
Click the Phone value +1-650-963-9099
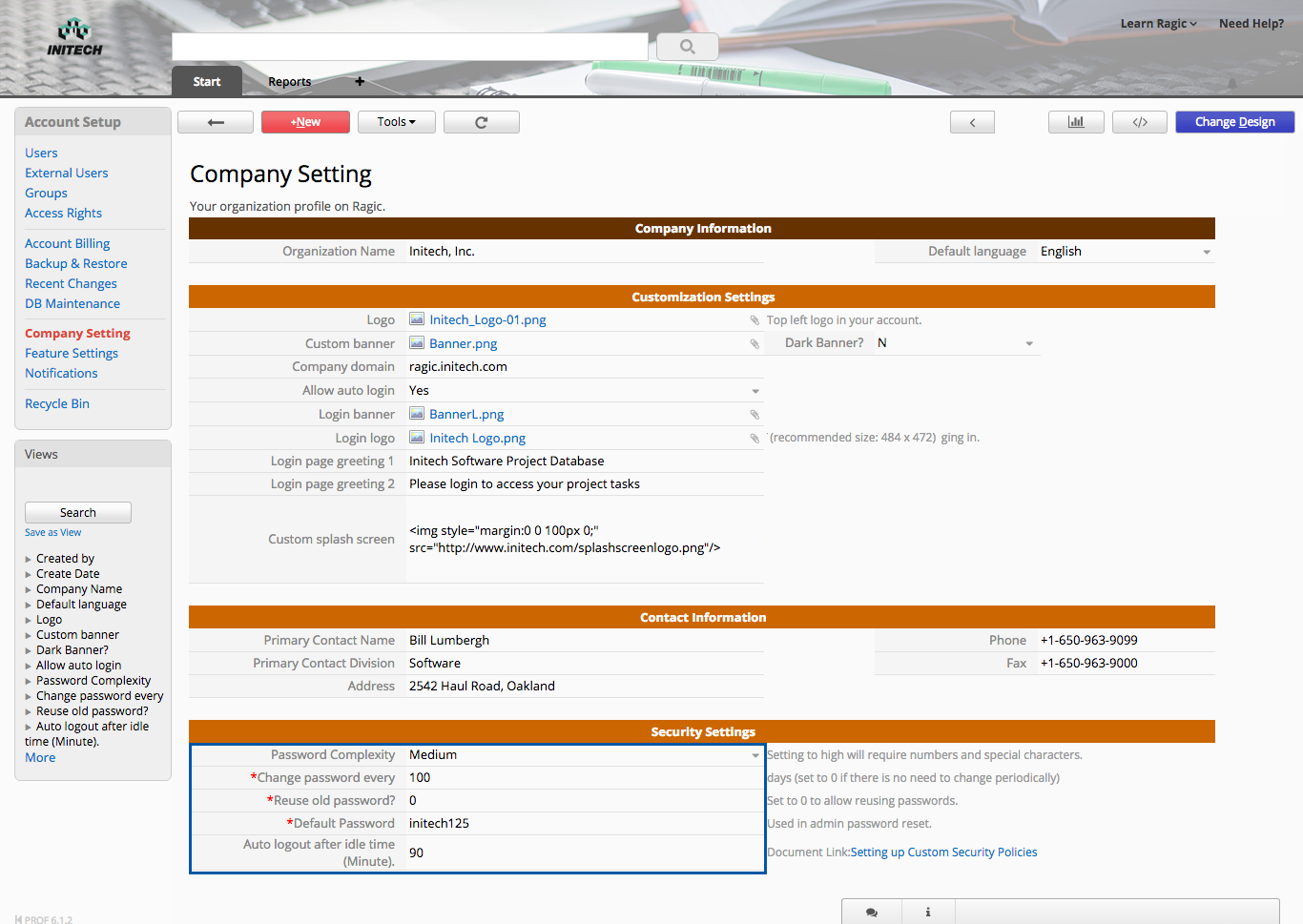pyautogui.click(x=1089, y=640)
